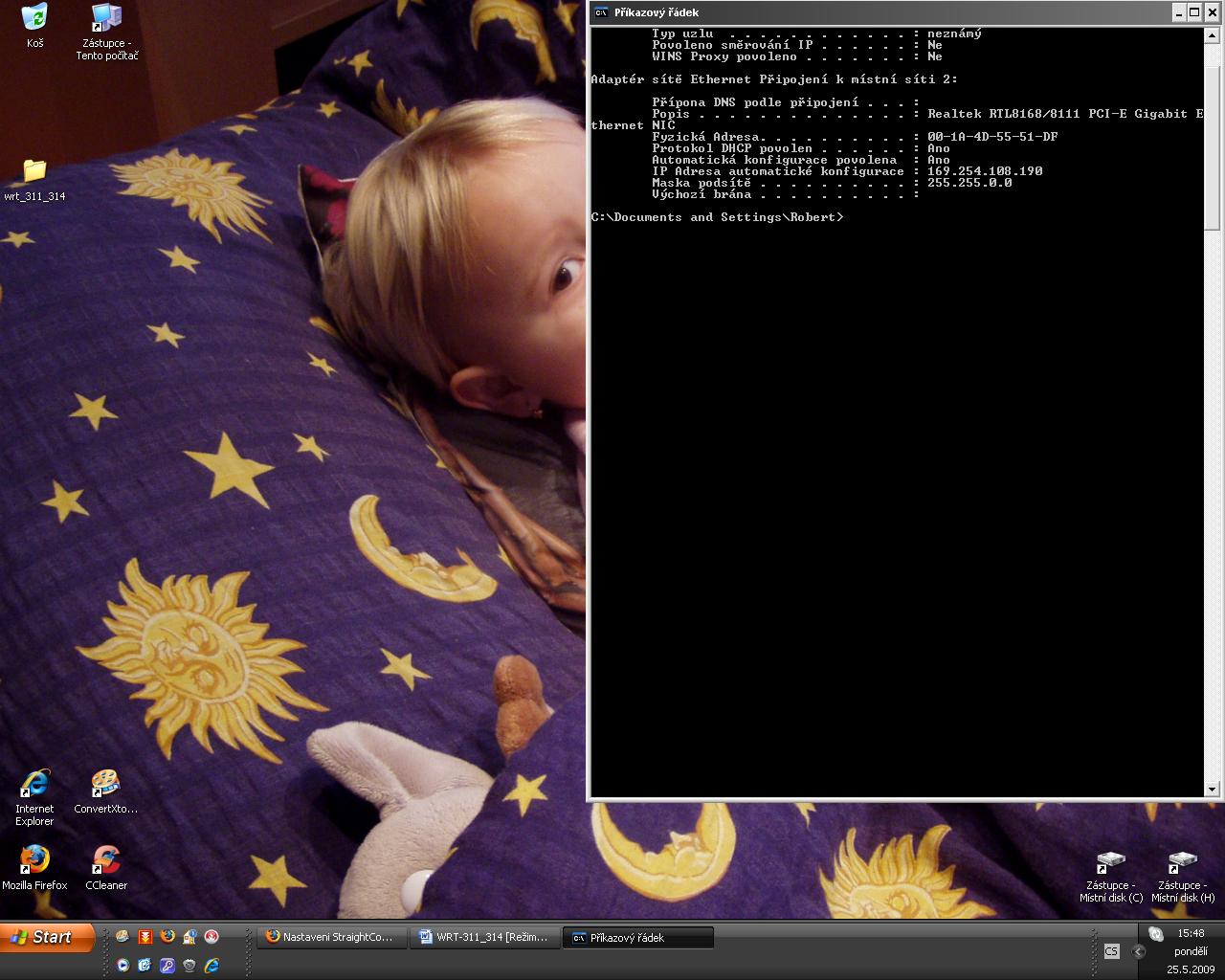Click the subnet mask 255.255.0.0

click(x=969, y=183)
